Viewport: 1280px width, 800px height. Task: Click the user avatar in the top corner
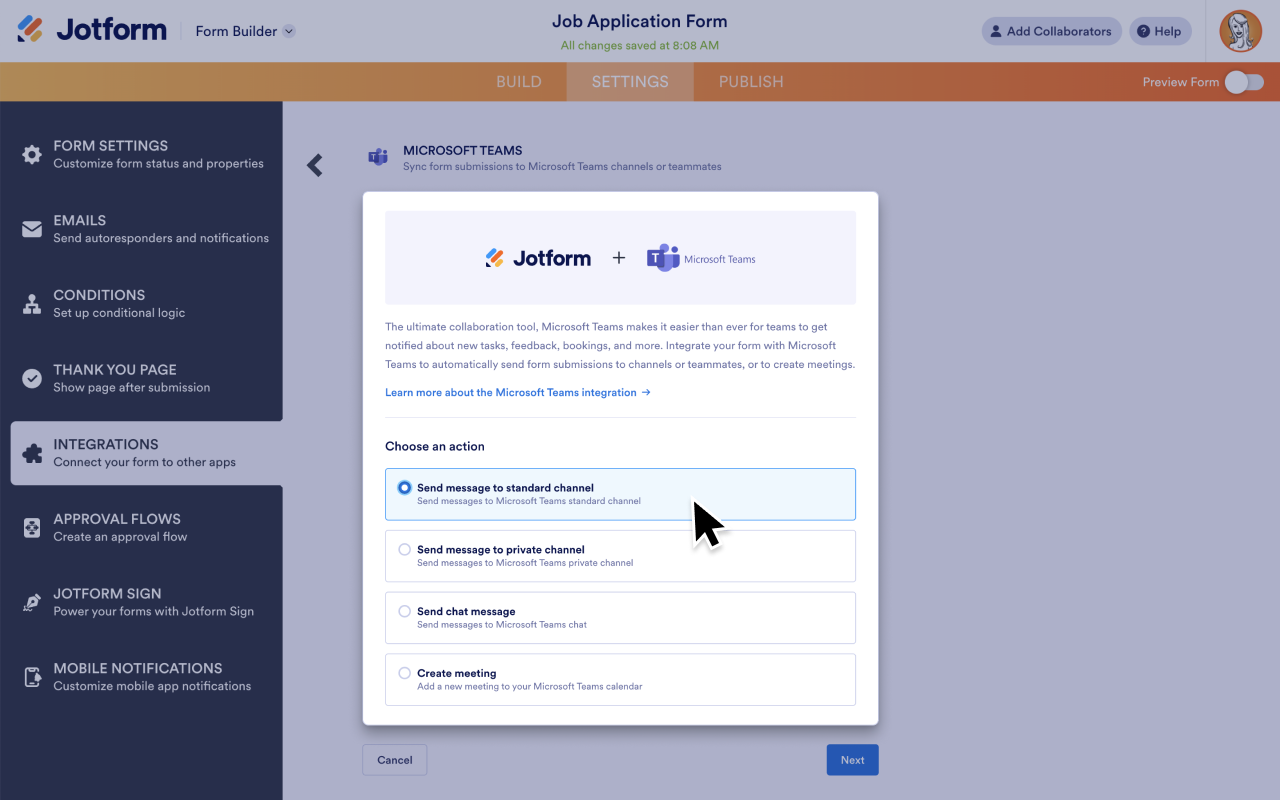coord(1240,31)
